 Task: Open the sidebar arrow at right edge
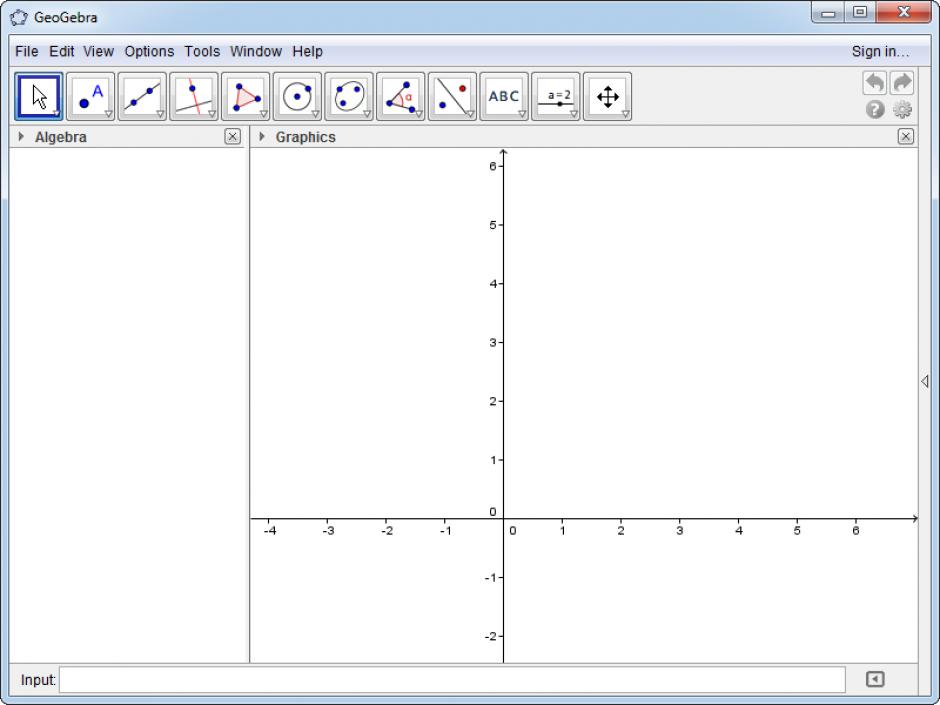924,381
